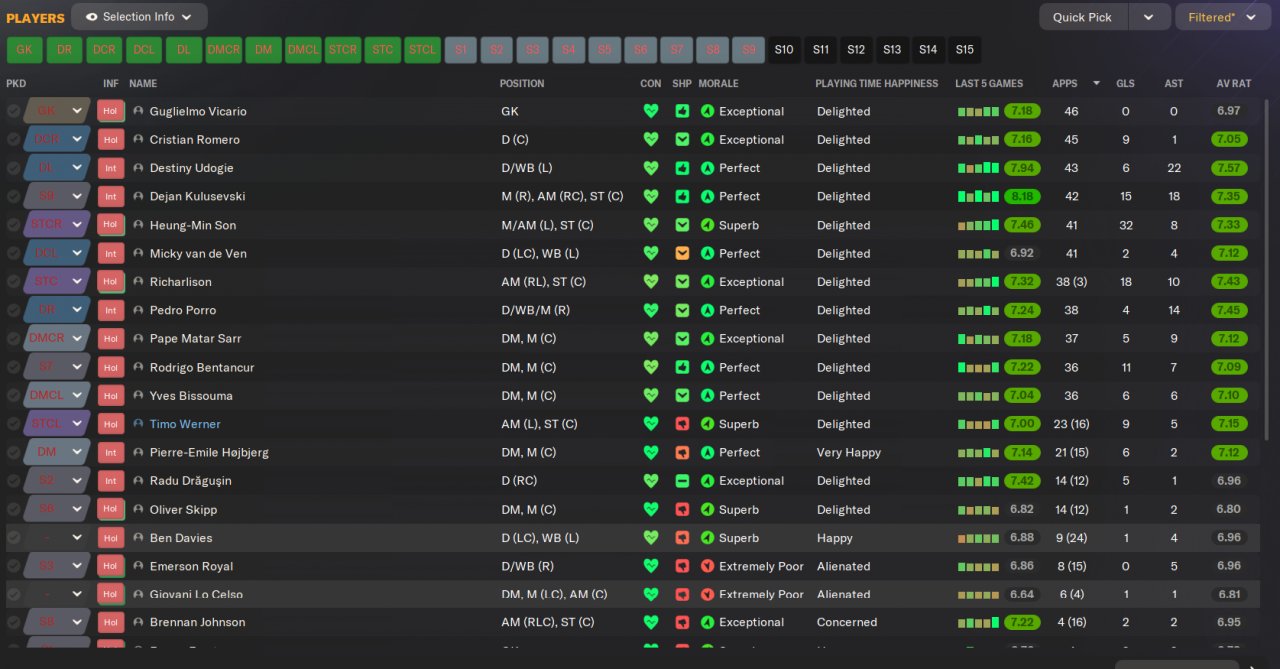The width and height of the screenshot is (1280, 669).
Task: Select the STCL position chip
Action: tap(422, 50)
